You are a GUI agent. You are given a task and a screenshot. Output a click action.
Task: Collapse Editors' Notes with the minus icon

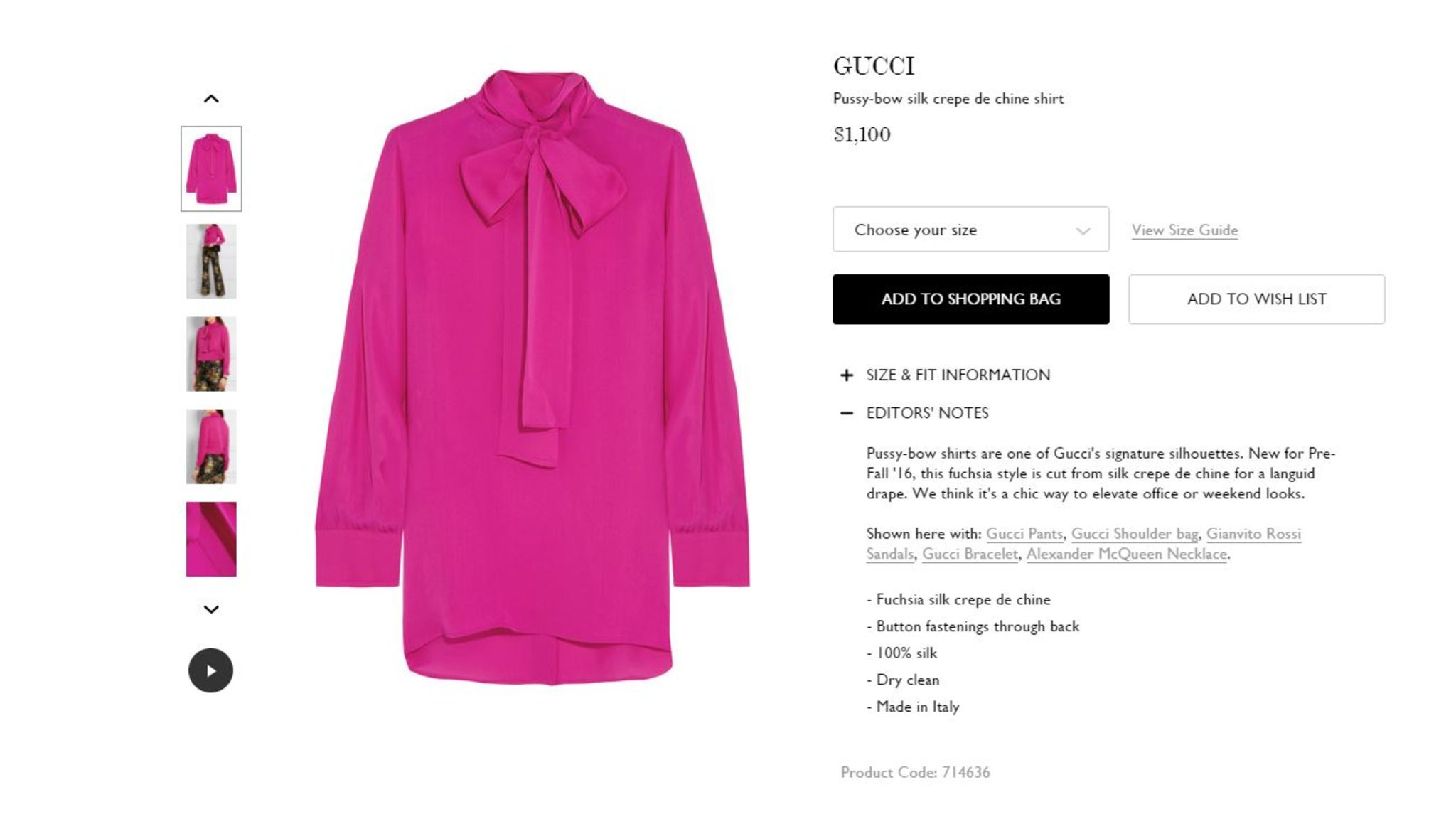point(846,413)
